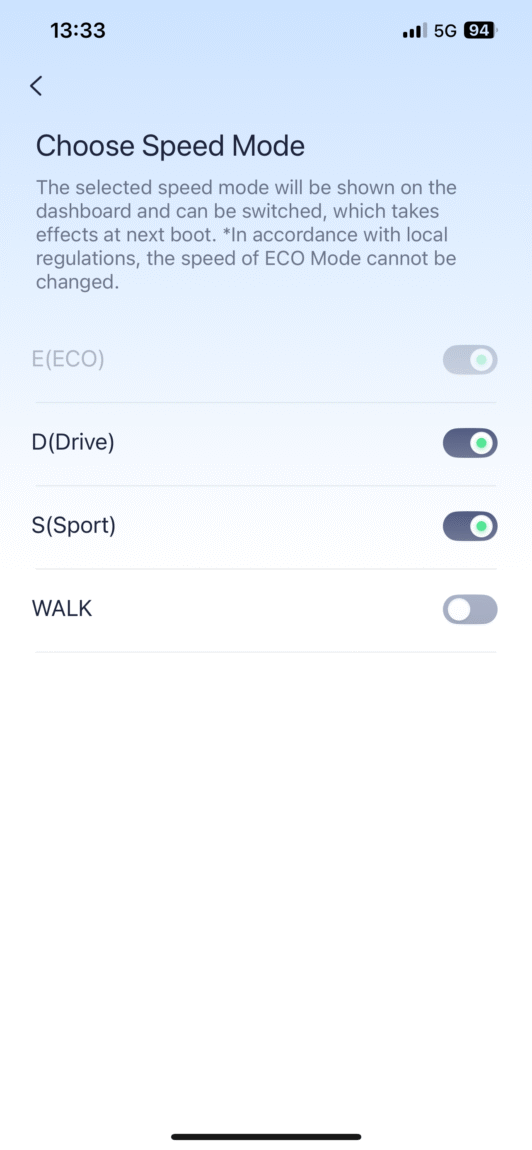Disable the D(Drive) speed mode toggle
Image resolution: width=532 pixels, height=1150 pixels.
point(470,443)
